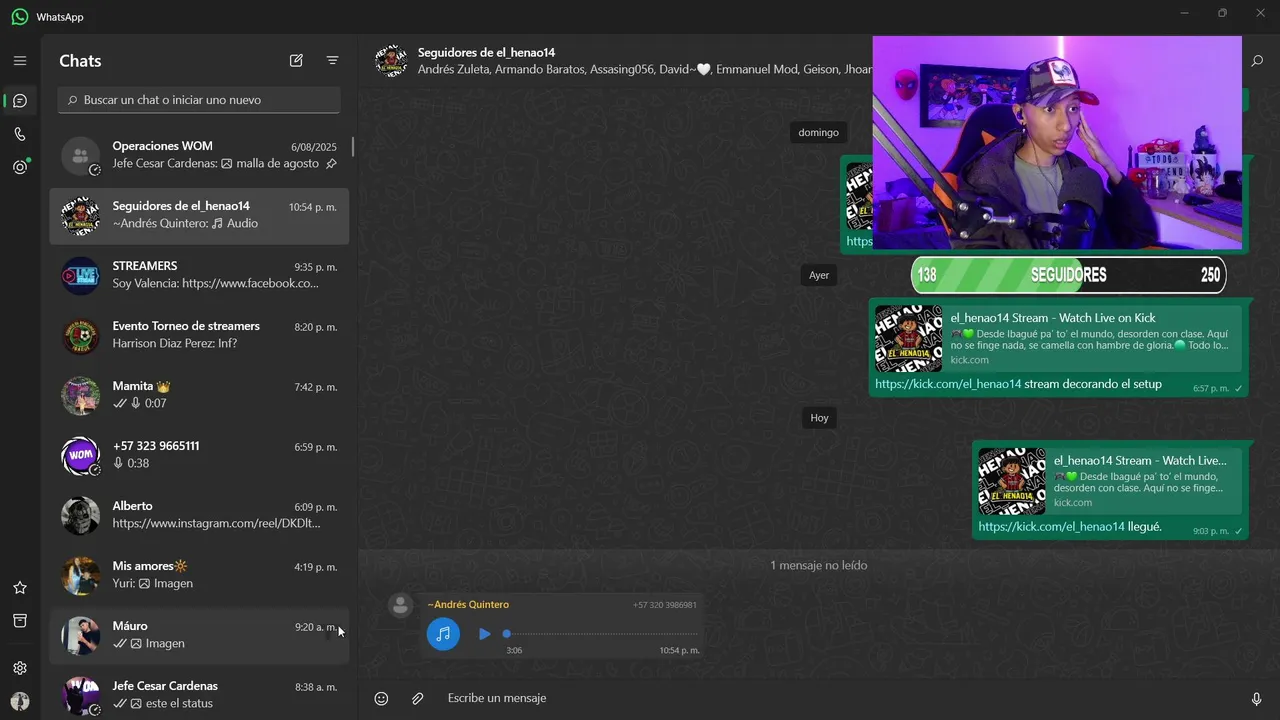This screenshot has width=1280, height=720.
Task: Click the pin icon on Operaciones WOM
Action: 332,164
